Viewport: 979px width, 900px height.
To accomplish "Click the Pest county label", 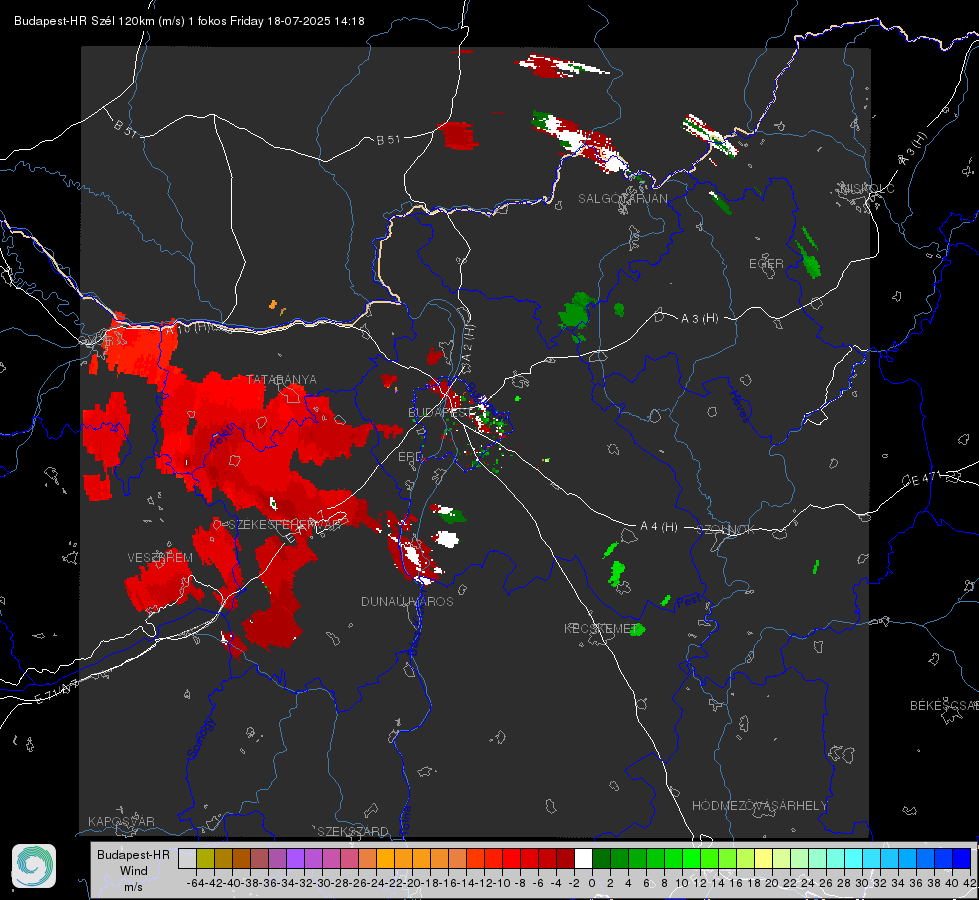I will coord(687,602).
